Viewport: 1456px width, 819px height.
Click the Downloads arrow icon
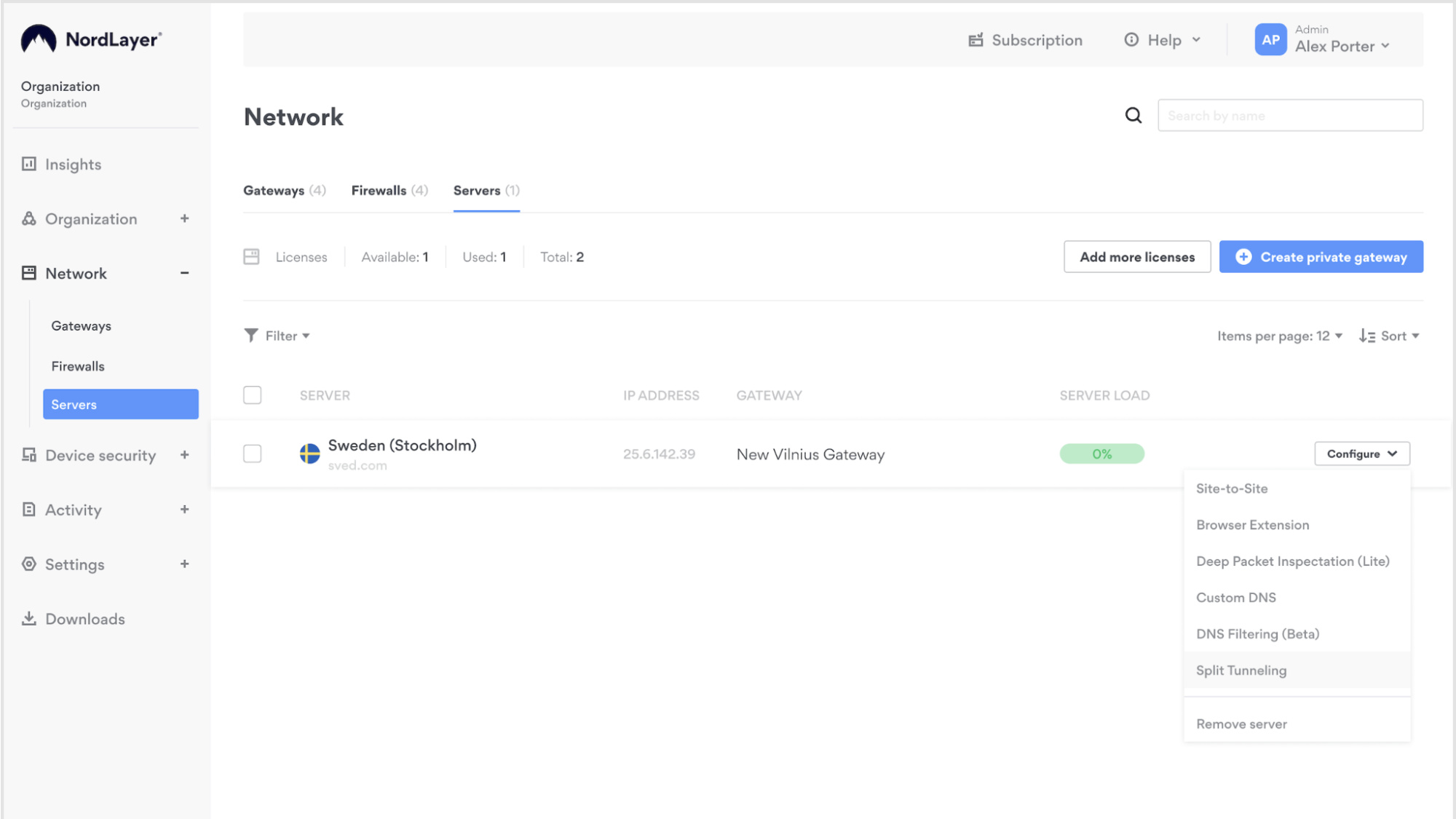tap(29, 619)
